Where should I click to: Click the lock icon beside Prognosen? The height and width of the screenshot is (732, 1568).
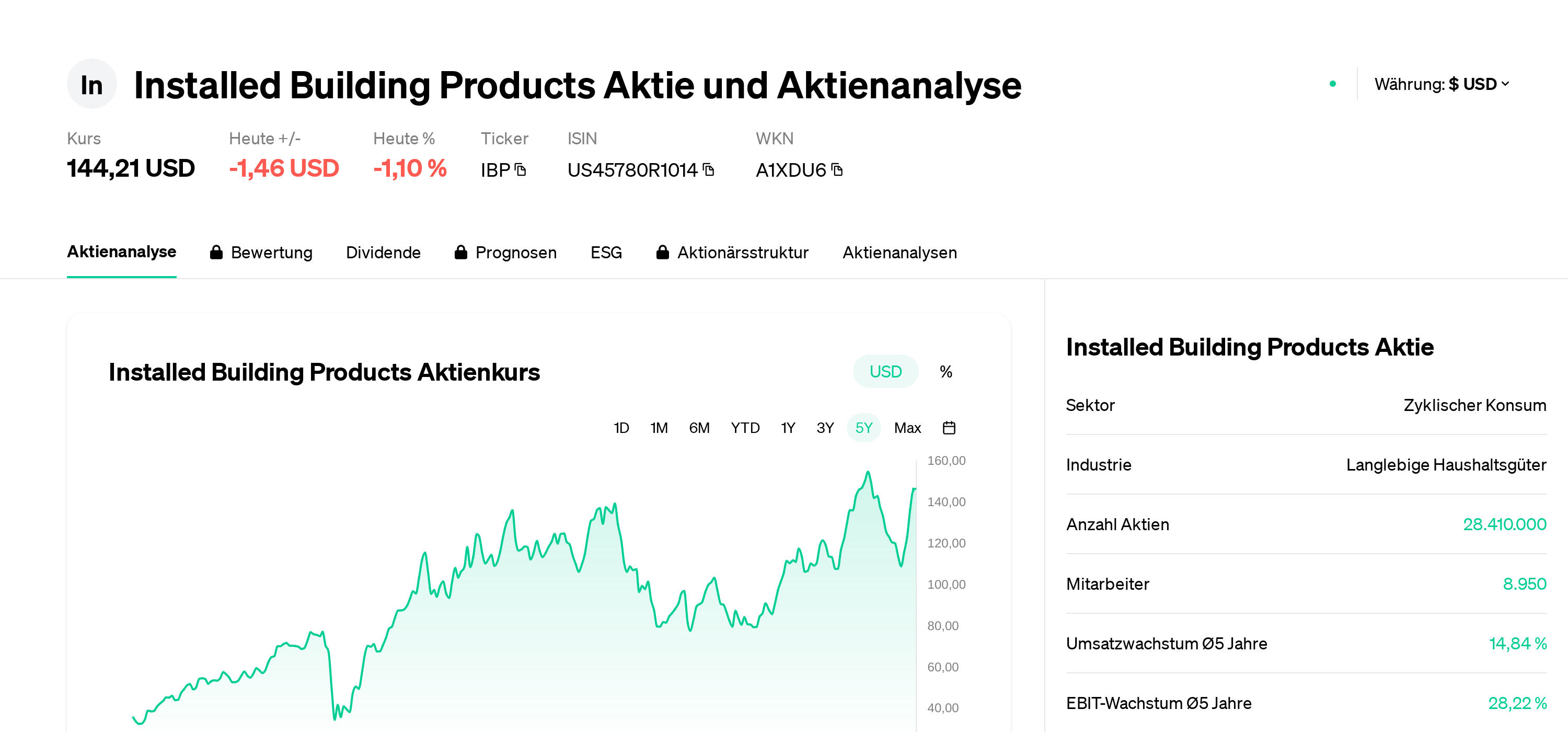(x=461, y=252)
